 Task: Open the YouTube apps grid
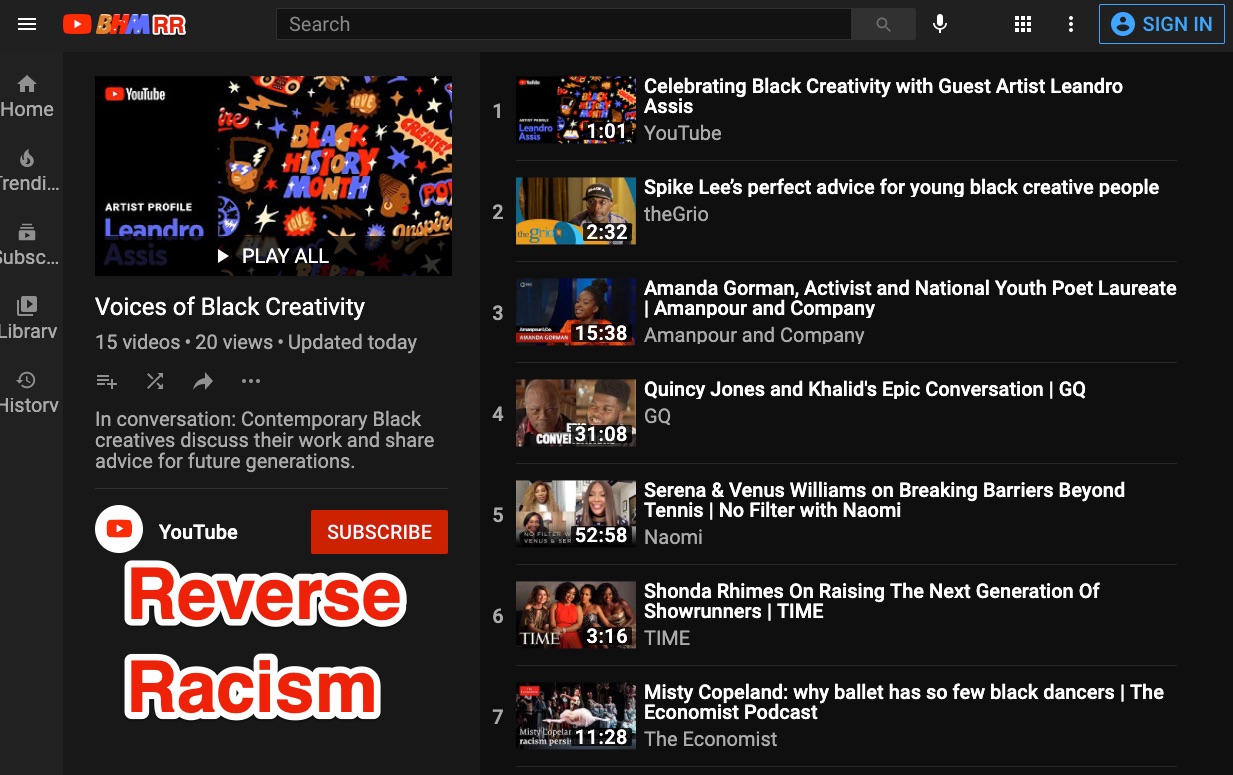pos(1022,24)
